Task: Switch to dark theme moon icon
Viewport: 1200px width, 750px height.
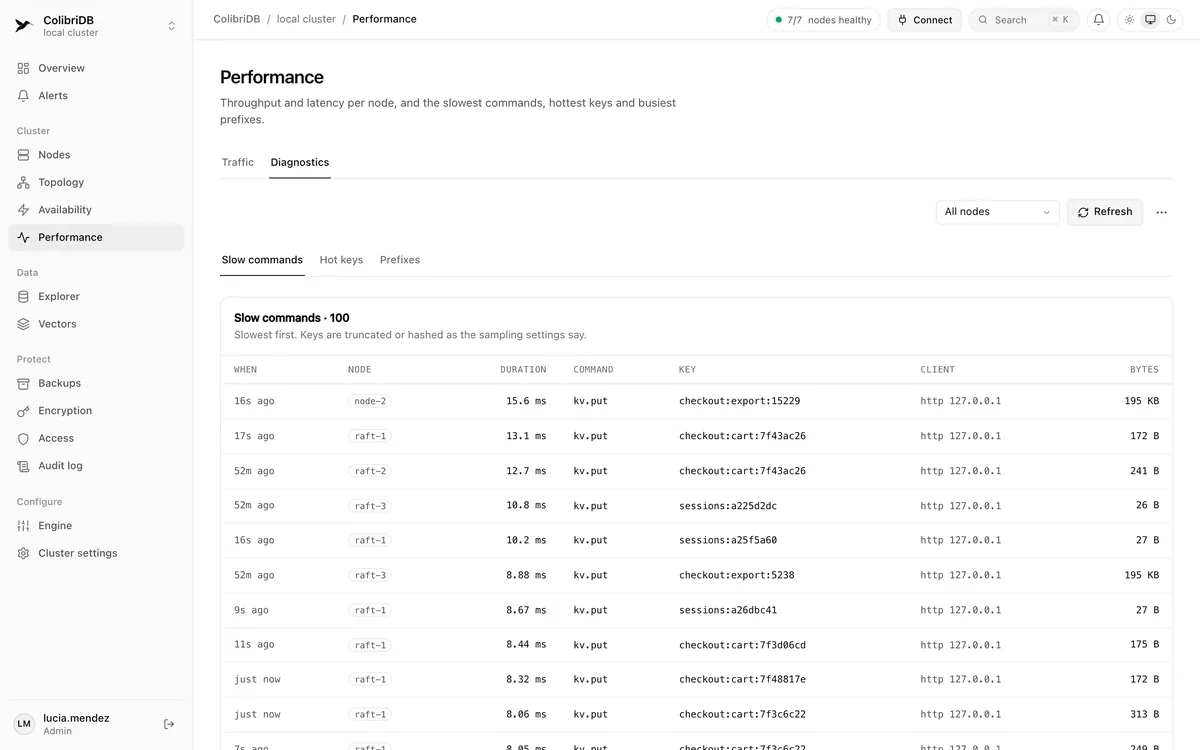Action: tap(1171, 20)
